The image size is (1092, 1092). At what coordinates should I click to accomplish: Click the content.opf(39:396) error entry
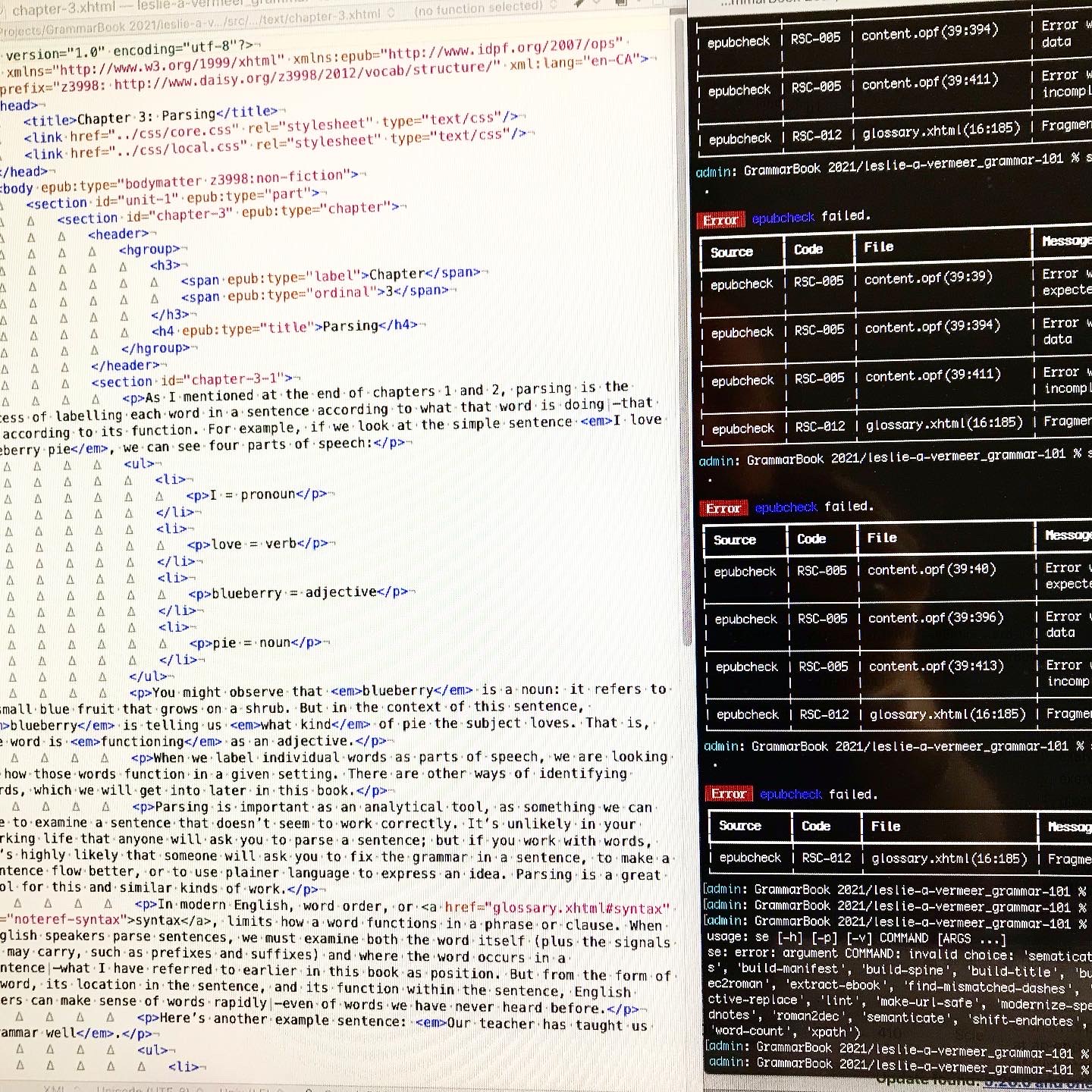(x=936, y=618)
